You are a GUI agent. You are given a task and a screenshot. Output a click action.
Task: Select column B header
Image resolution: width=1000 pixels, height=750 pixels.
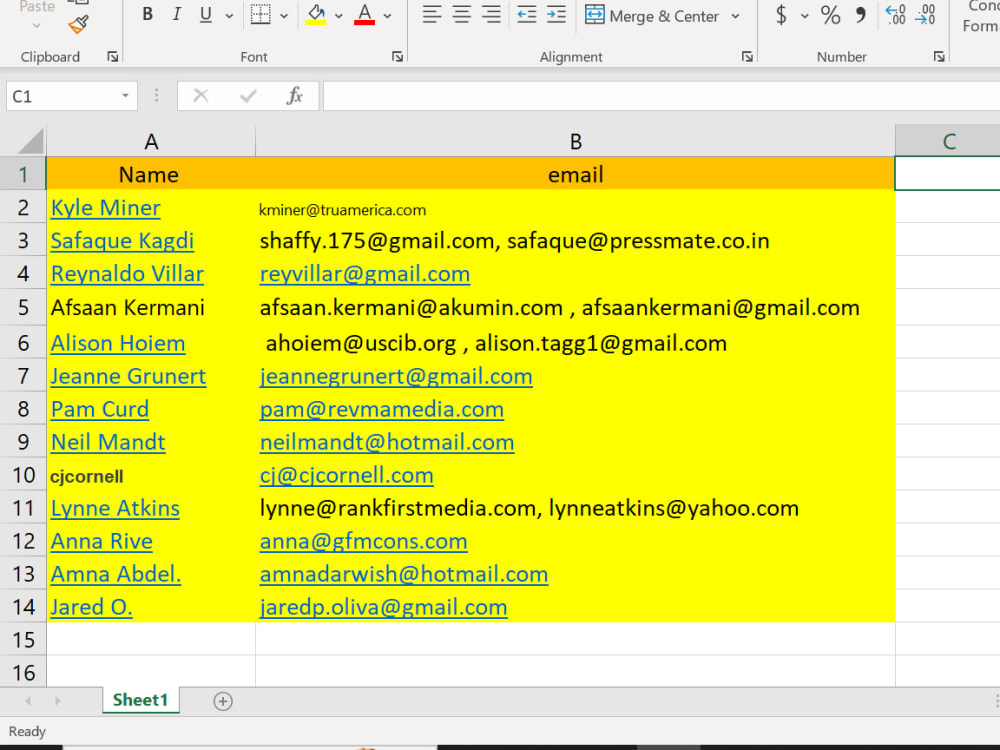click(575, 141)
